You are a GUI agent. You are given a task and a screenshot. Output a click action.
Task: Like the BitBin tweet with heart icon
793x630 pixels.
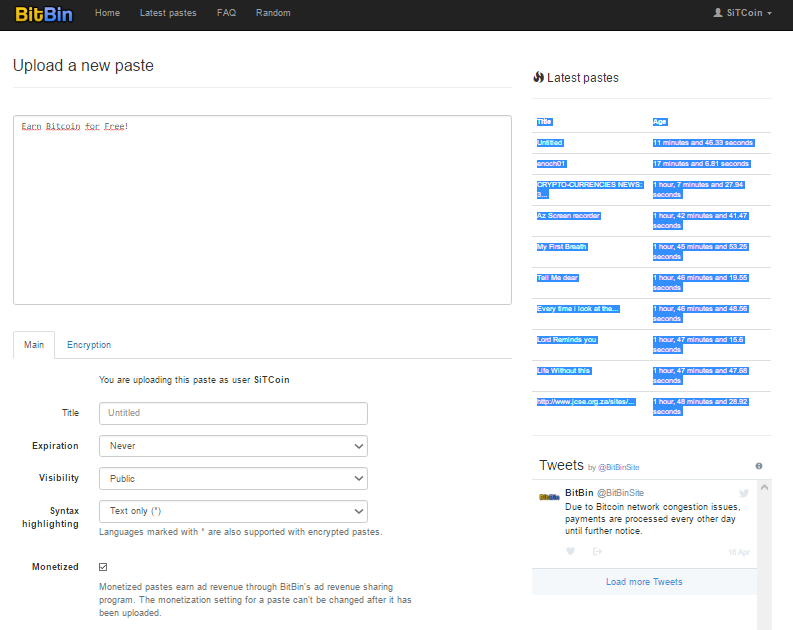point(570,551)
